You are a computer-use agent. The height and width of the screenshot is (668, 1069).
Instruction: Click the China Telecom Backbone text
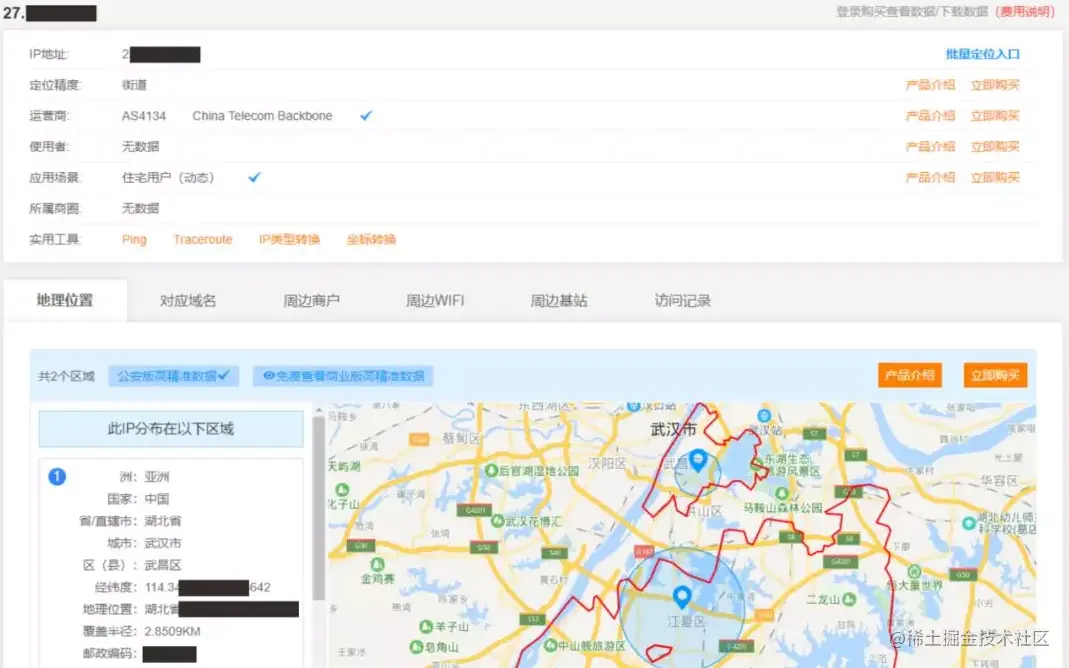pos(262,116)
